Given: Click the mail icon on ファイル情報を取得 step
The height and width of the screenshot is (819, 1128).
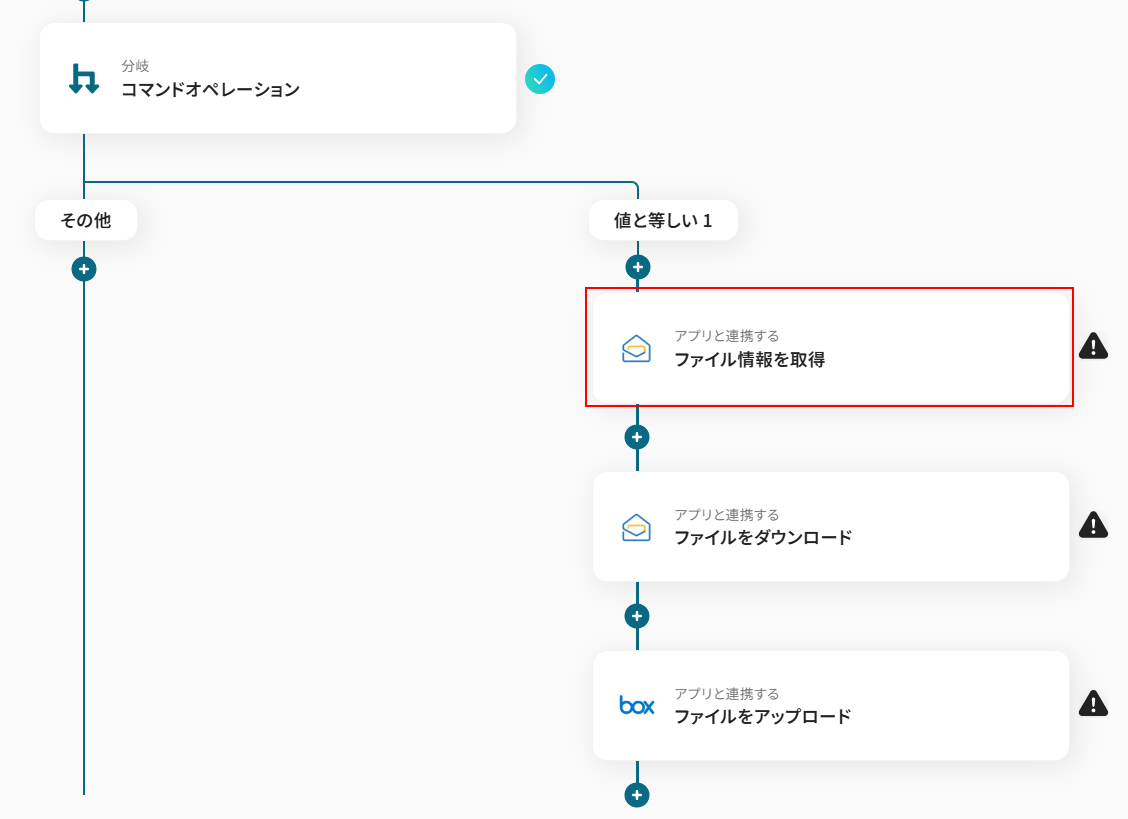Looking at the screenshot, I should click(x=636, y=348).
